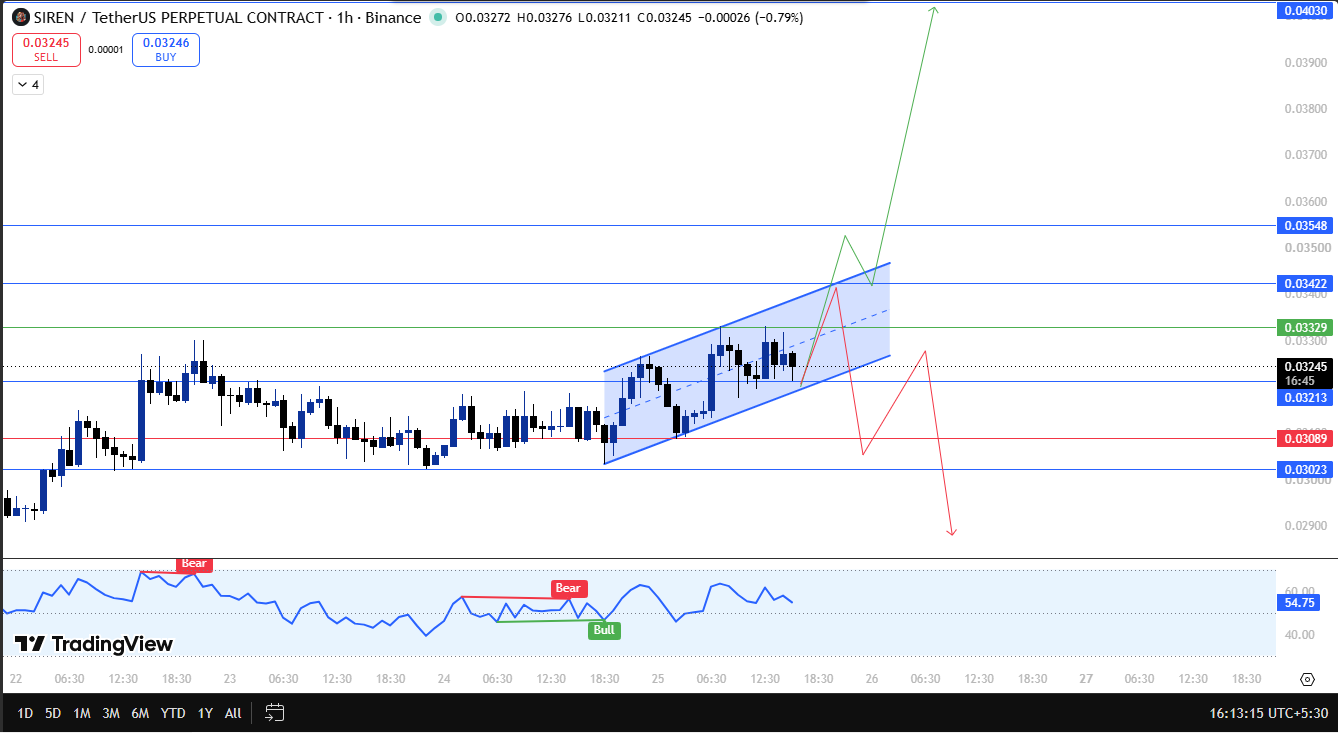Select the 3M time range
The image size is (1338, 733).
[111, 713]
